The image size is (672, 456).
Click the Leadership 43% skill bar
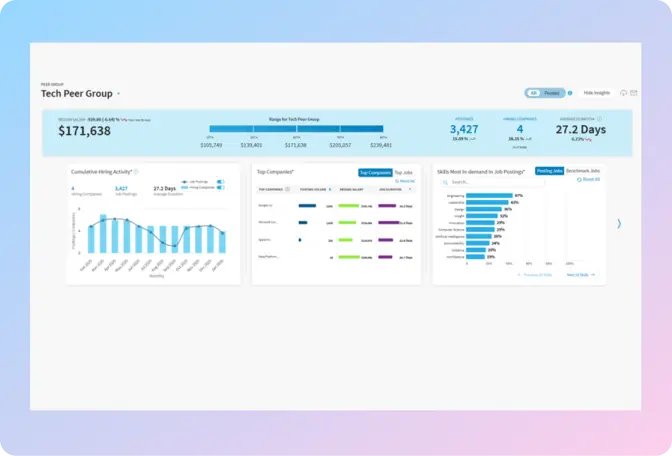(487, 202)
